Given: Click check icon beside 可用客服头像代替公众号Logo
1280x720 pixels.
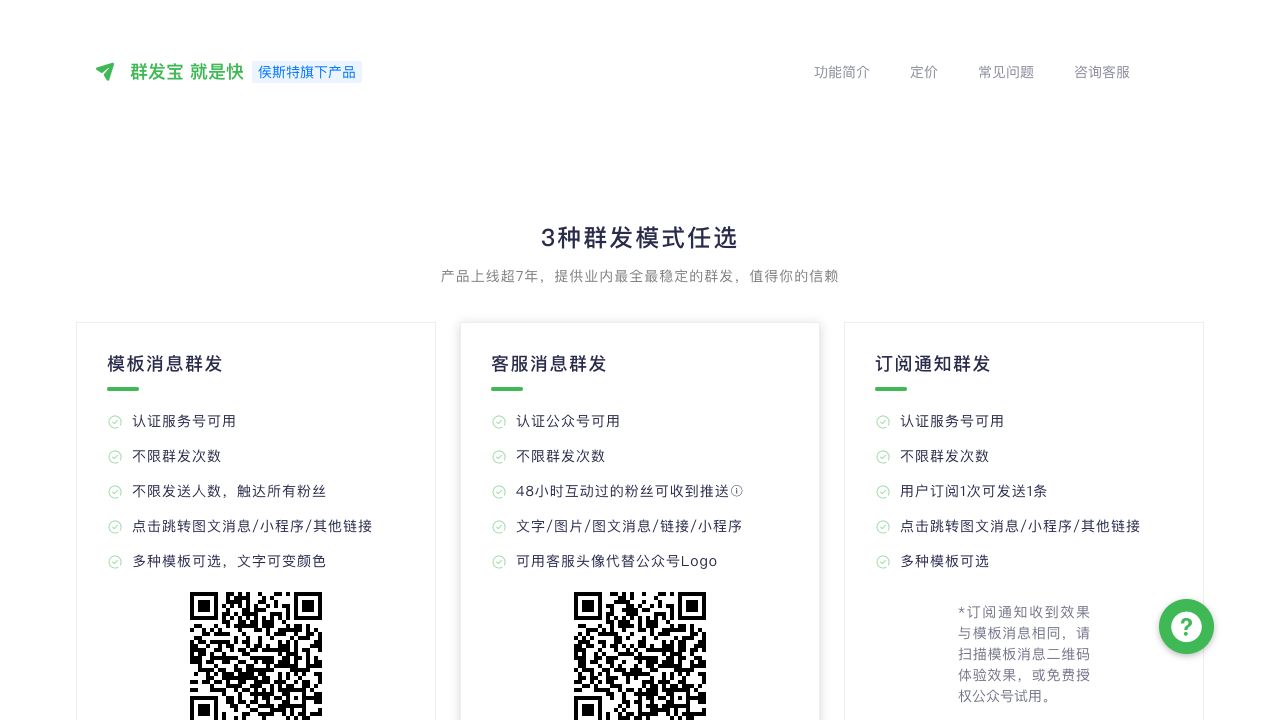Looking at the screenshot, I should (x=499, y=562).
